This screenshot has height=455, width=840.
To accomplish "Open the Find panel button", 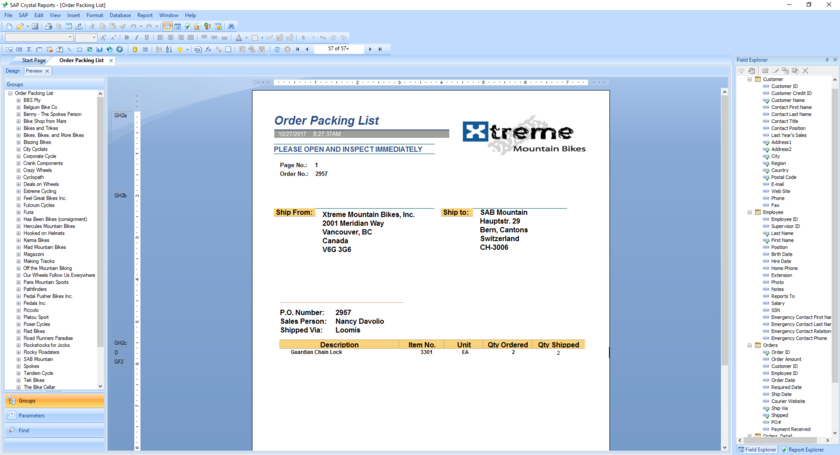I will (x=54, y=430).
